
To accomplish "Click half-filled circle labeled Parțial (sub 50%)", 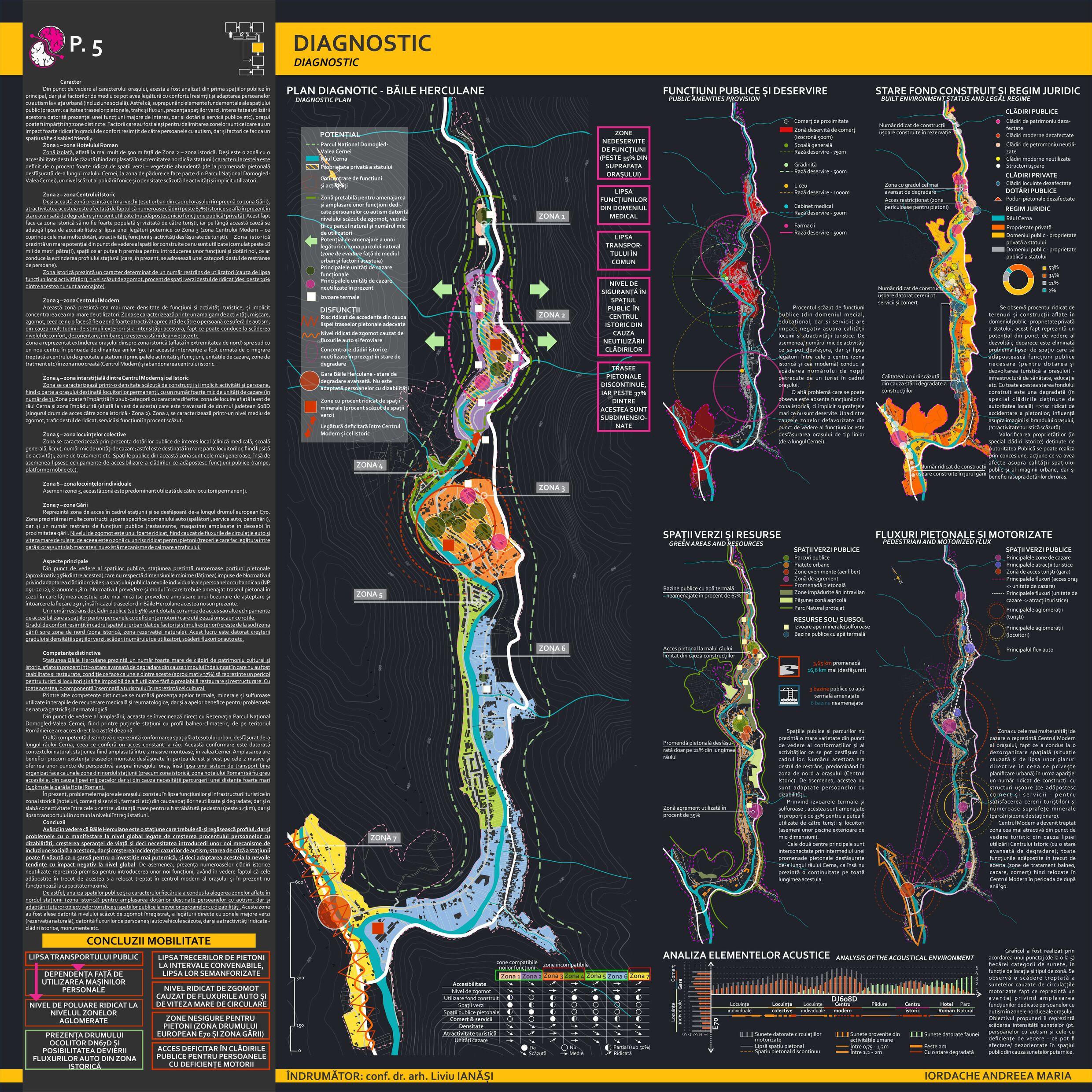I will coord(607,1048).
